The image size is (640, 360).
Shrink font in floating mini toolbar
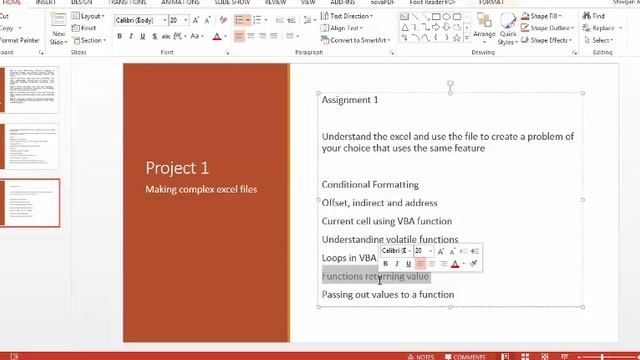point(452,251)
